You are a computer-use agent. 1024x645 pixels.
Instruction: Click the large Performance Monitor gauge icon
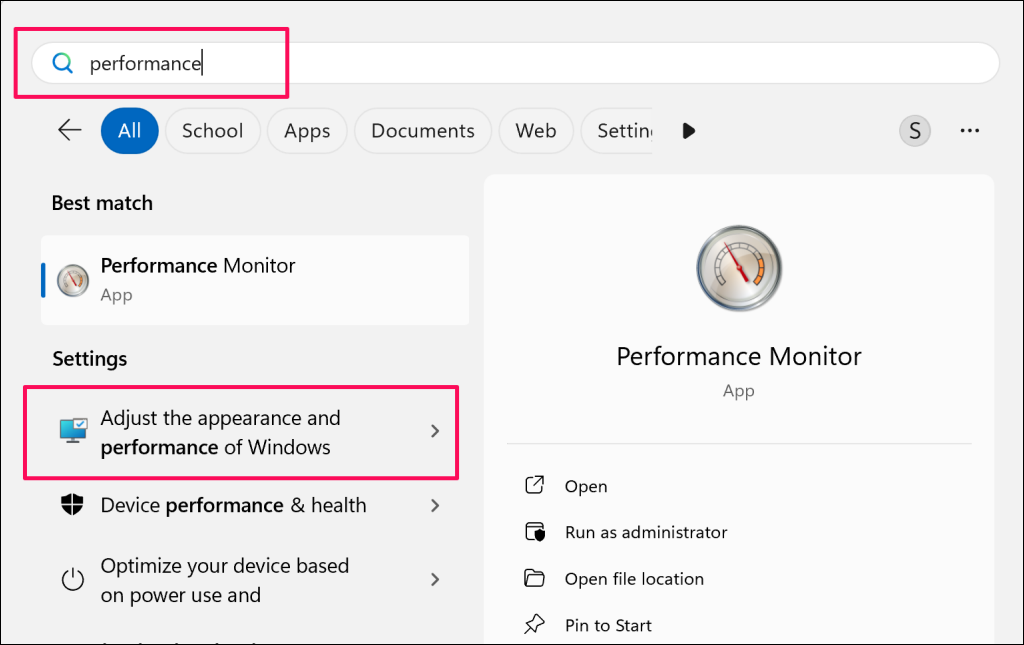[x=739, y=268]
